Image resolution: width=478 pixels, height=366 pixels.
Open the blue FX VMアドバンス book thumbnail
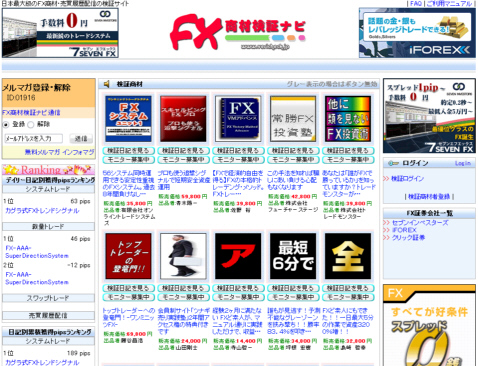pyautogui.click(x=238, y=119)
